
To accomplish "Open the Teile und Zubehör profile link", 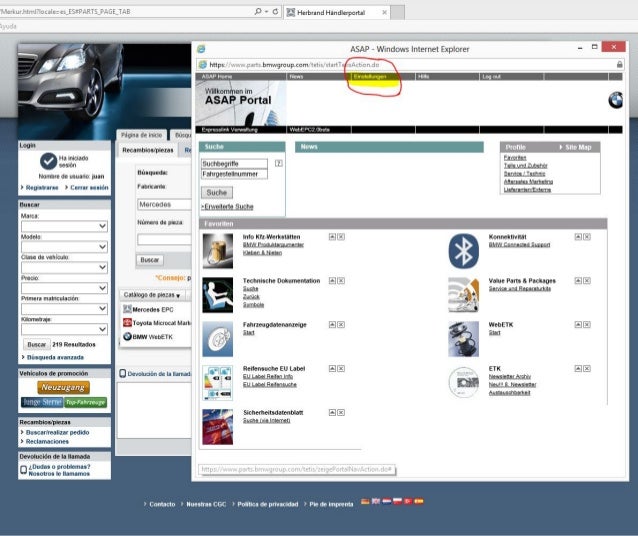I will (525, 166).
